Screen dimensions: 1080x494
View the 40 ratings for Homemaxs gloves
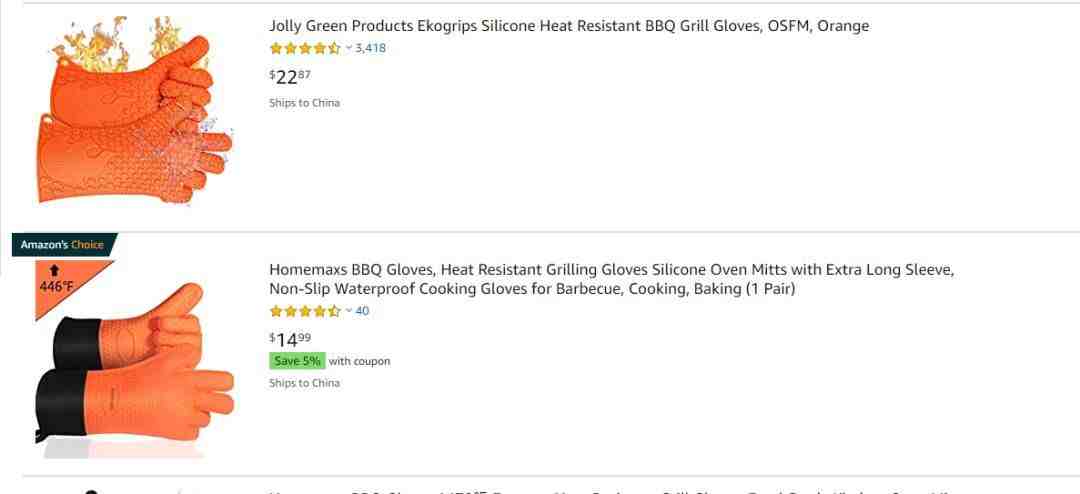pyautogui.click(x=362, y=311)
